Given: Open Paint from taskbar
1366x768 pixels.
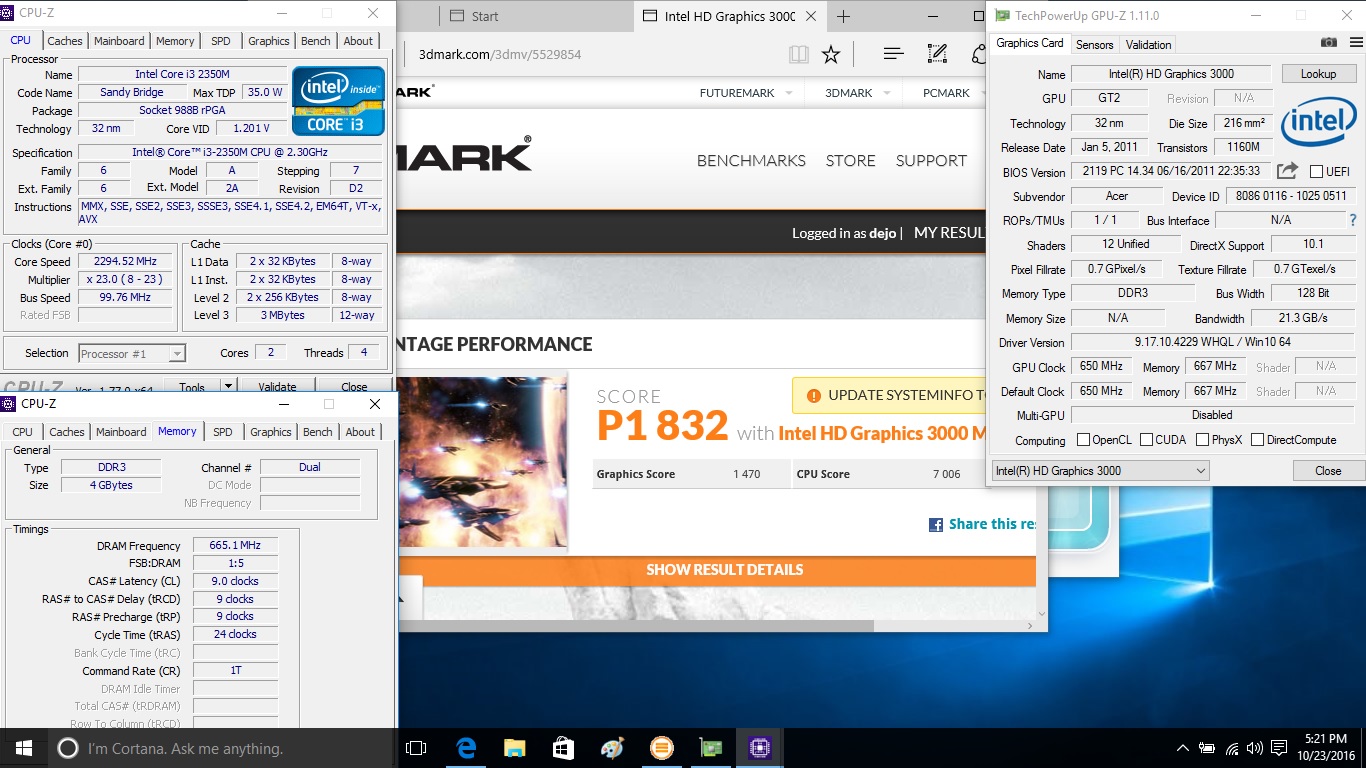Looking at the screenshot, I should tap(612, 748).
